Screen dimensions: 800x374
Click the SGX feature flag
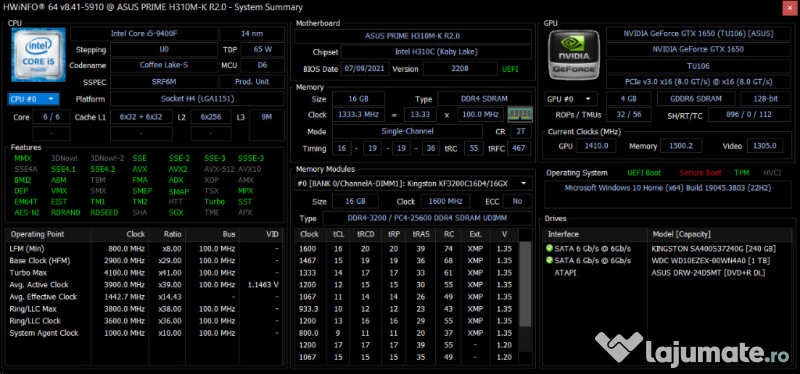tap(176, 212)
